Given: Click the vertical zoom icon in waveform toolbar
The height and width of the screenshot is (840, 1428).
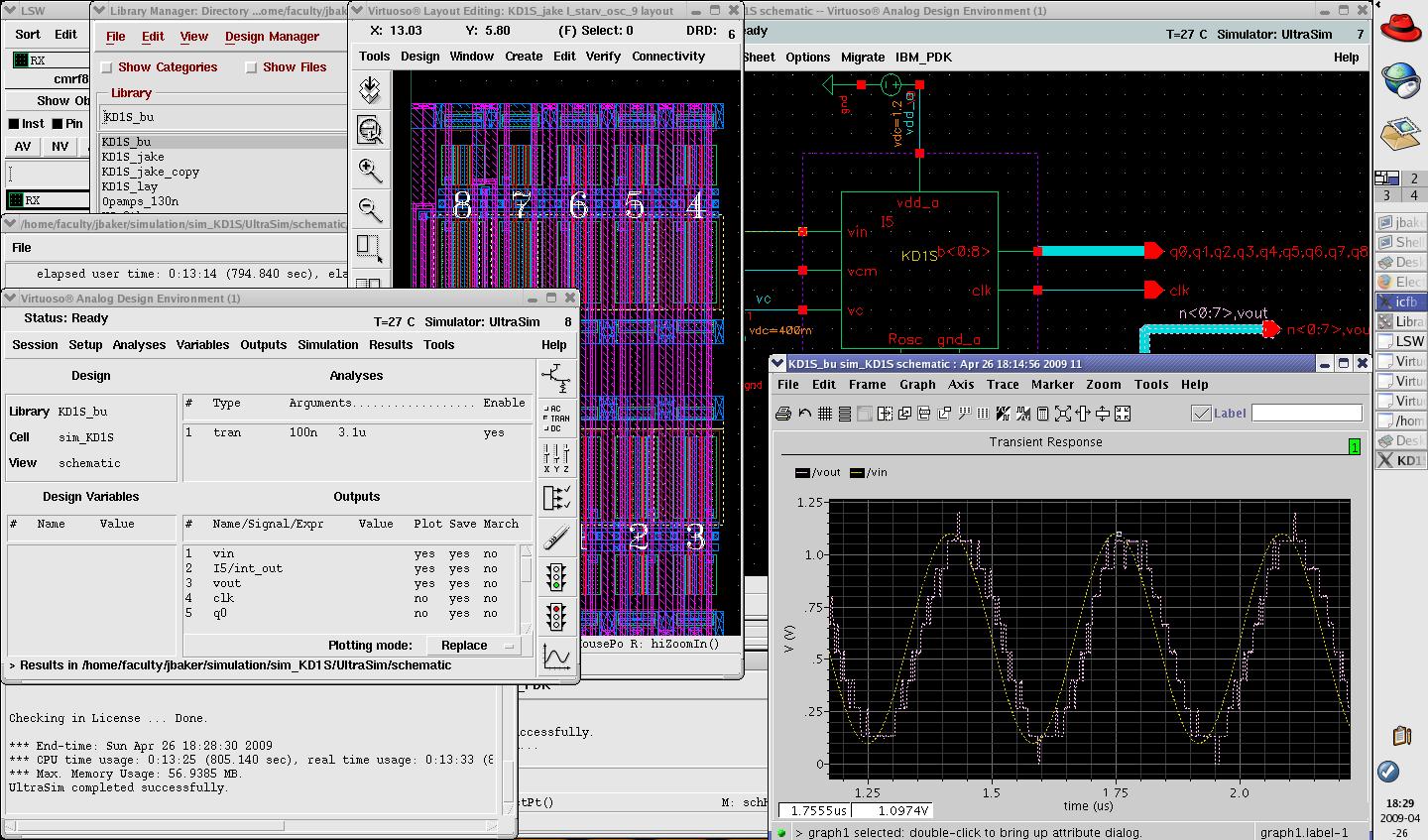Looking at the screenshot, I should [x=1103, y=414].
